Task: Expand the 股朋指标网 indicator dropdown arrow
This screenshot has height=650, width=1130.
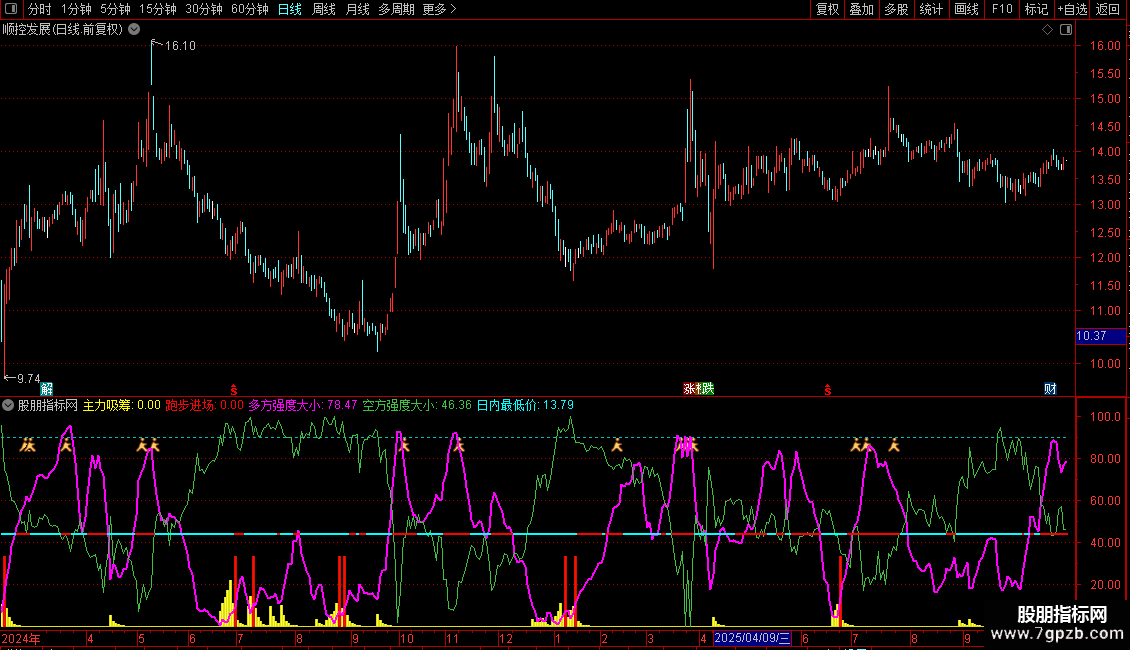Action: (x=9, y=406)
